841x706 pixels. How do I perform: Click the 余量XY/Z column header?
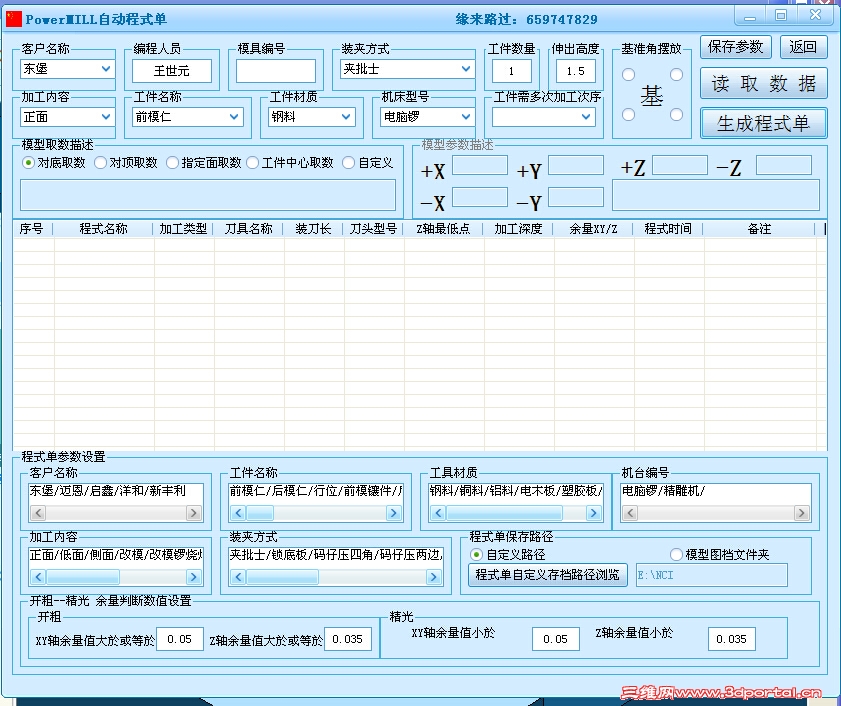[x=593, y=229]
